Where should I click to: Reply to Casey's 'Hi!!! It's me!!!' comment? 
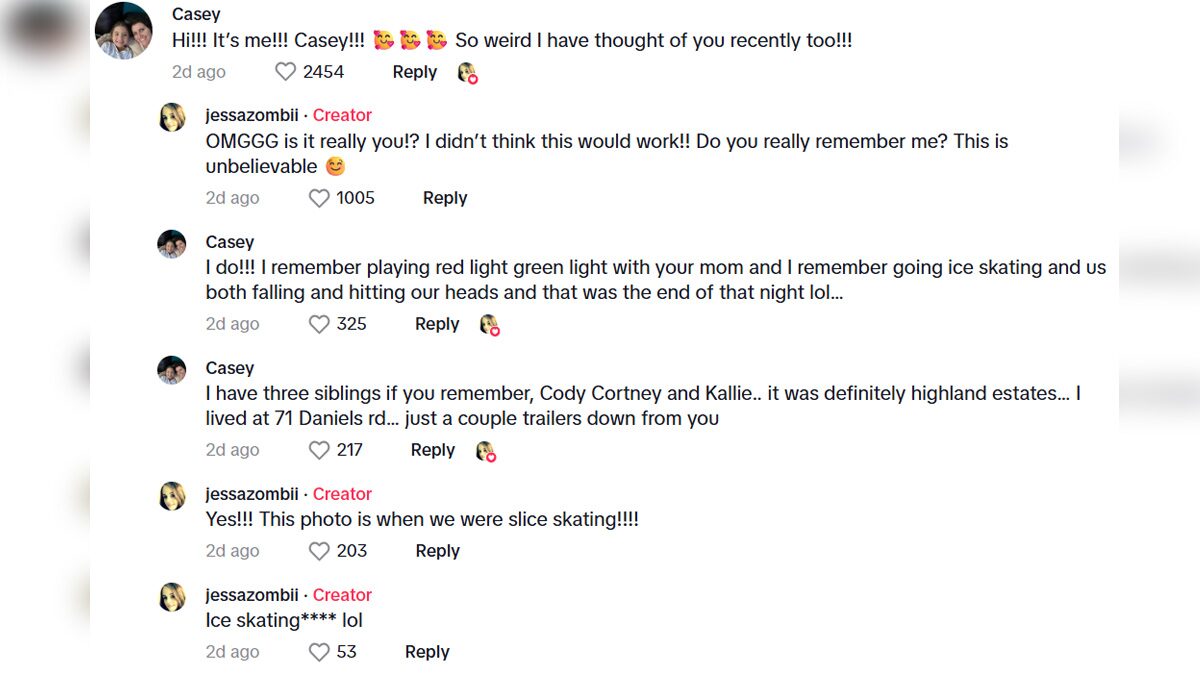(414, 72)
